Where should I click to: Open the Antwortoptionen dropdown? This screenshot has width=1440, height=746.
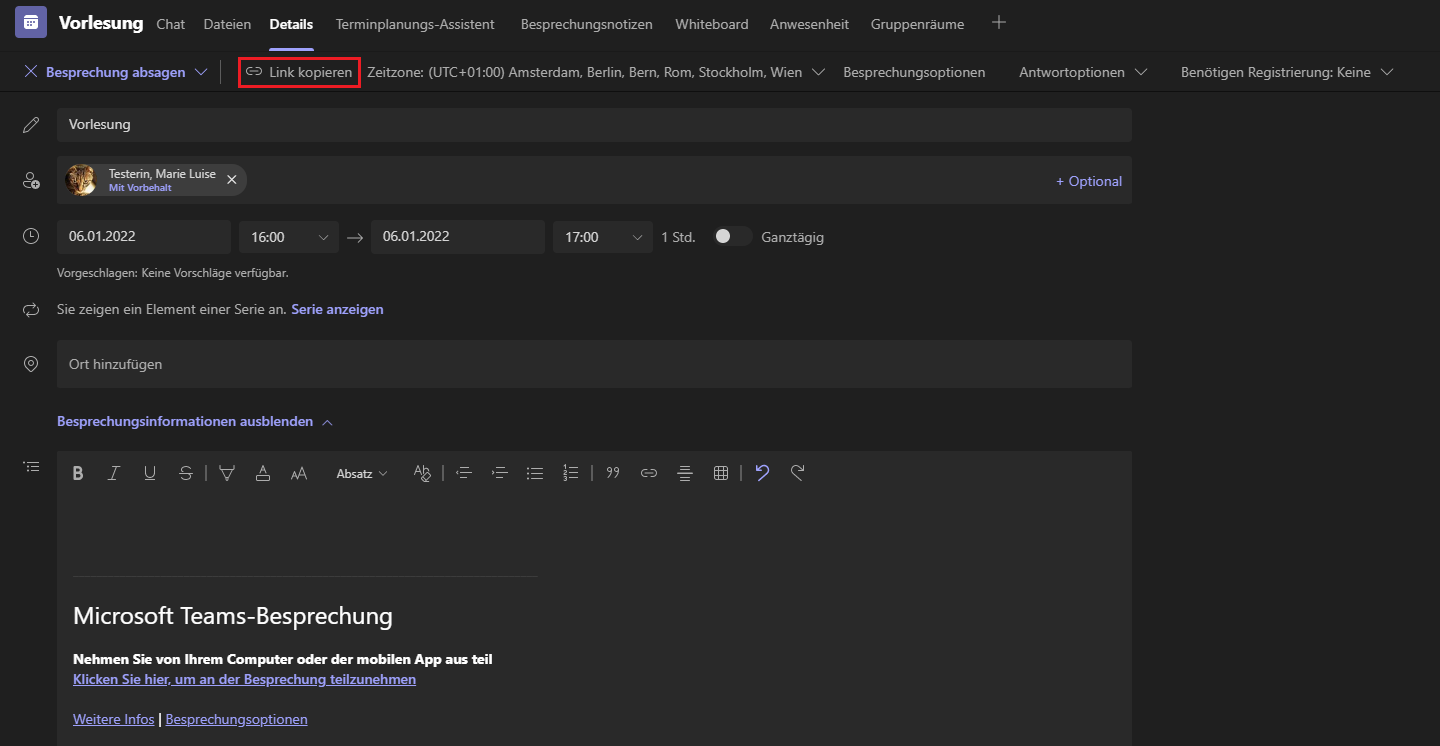(x=1083, y=72)
